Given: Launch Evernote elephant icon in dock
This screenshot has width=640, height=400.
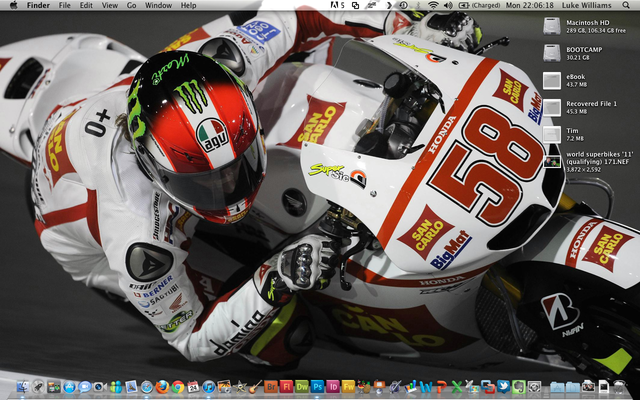Looking at the screenshot, I should pos(519,387).
